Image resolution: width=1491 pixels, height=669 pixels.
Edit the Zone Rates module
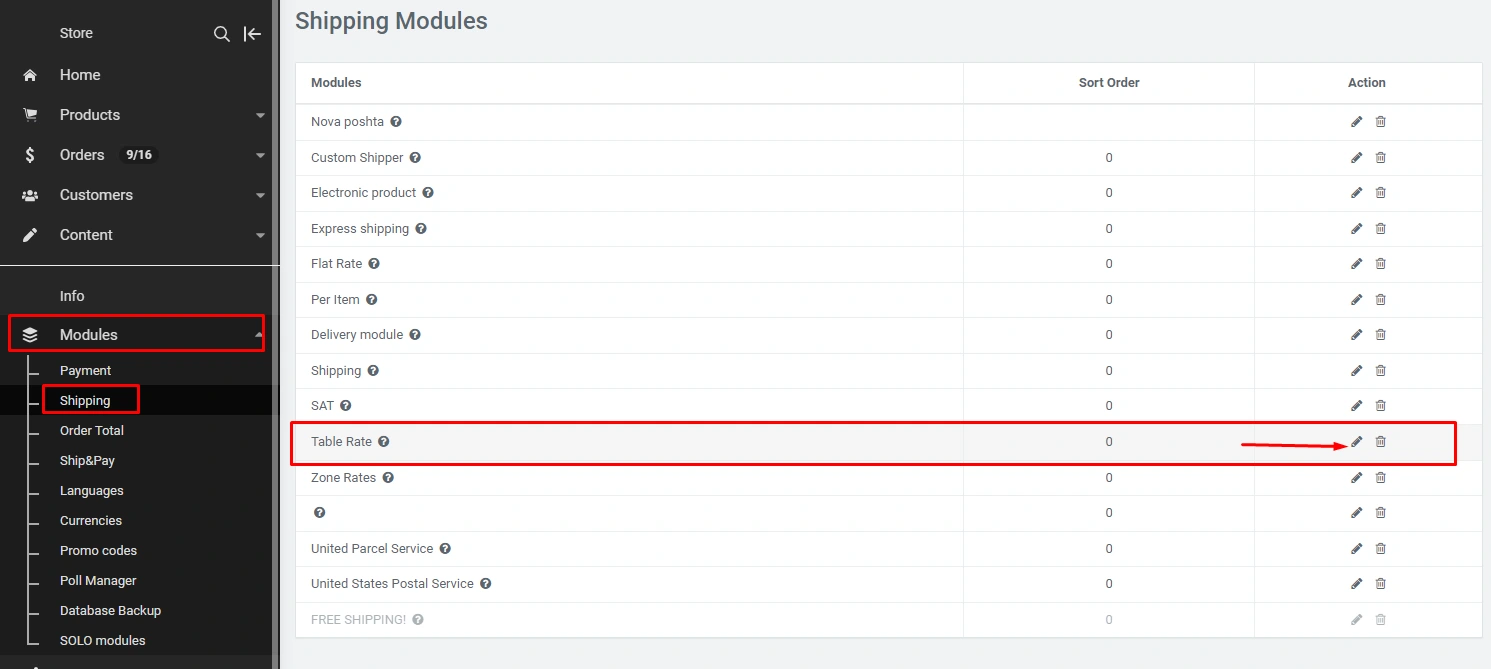[1357, 478]
